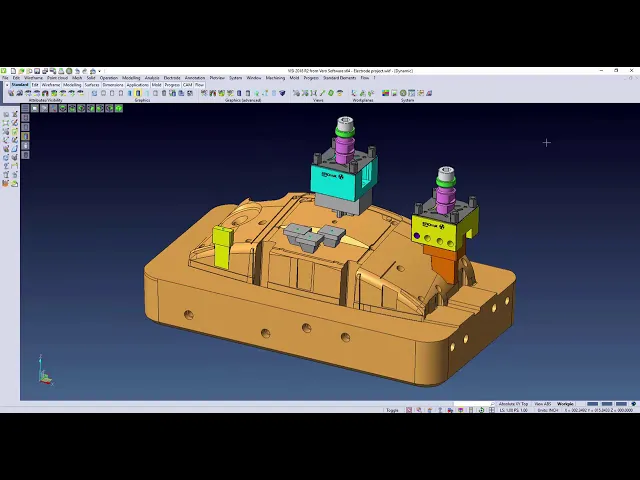The width and height of the screenshot is (640, 480).
Task: Switch to the Surfaces toolbar tab
Action: tap(92, 85)
